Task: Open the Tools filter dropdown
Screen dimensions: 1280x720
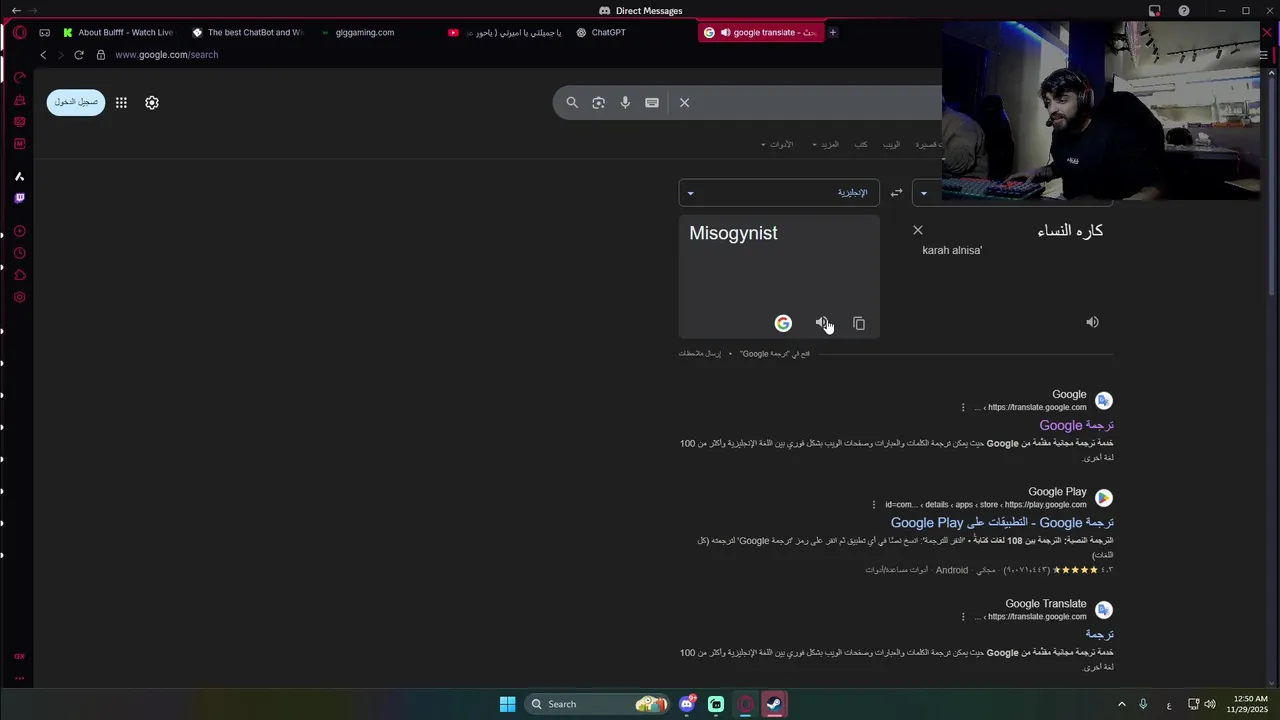Action: (x=777, y=144)
